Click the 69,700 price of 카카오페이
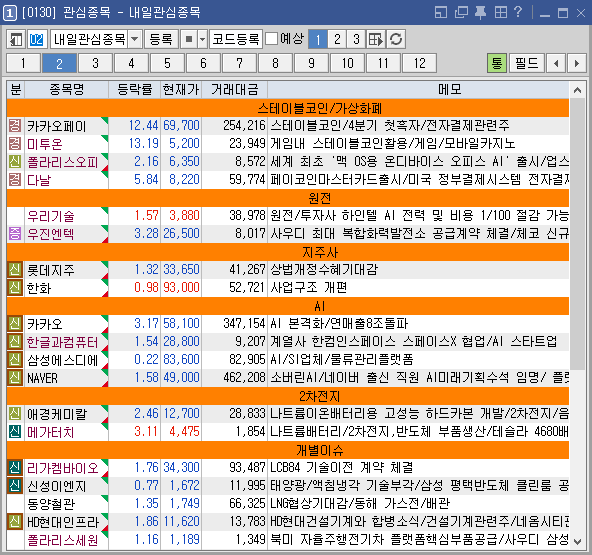The image size is (592, 555). tap(181, 125)
